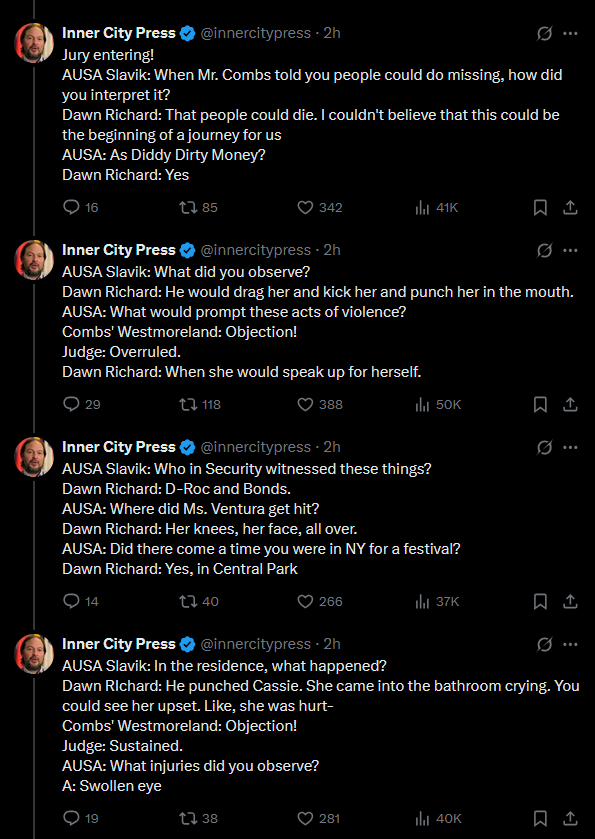
Task: Bookmark the Central Park festival tweet
Action: [x=540, y=602]
